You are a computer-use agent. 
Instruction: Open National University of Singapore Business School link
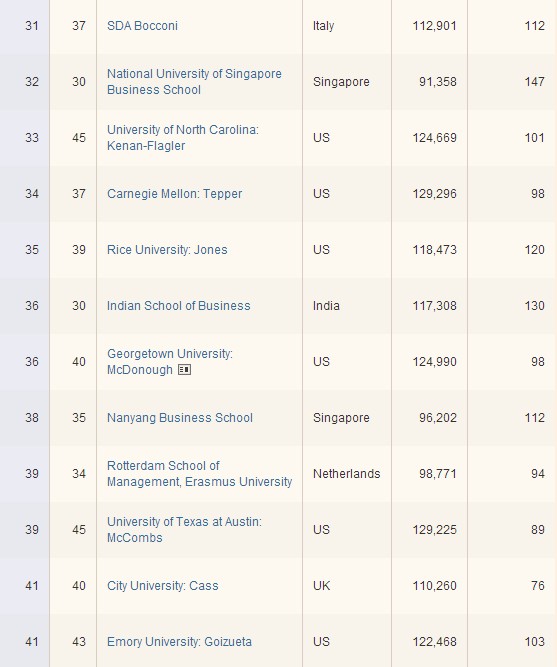[194, 82]
